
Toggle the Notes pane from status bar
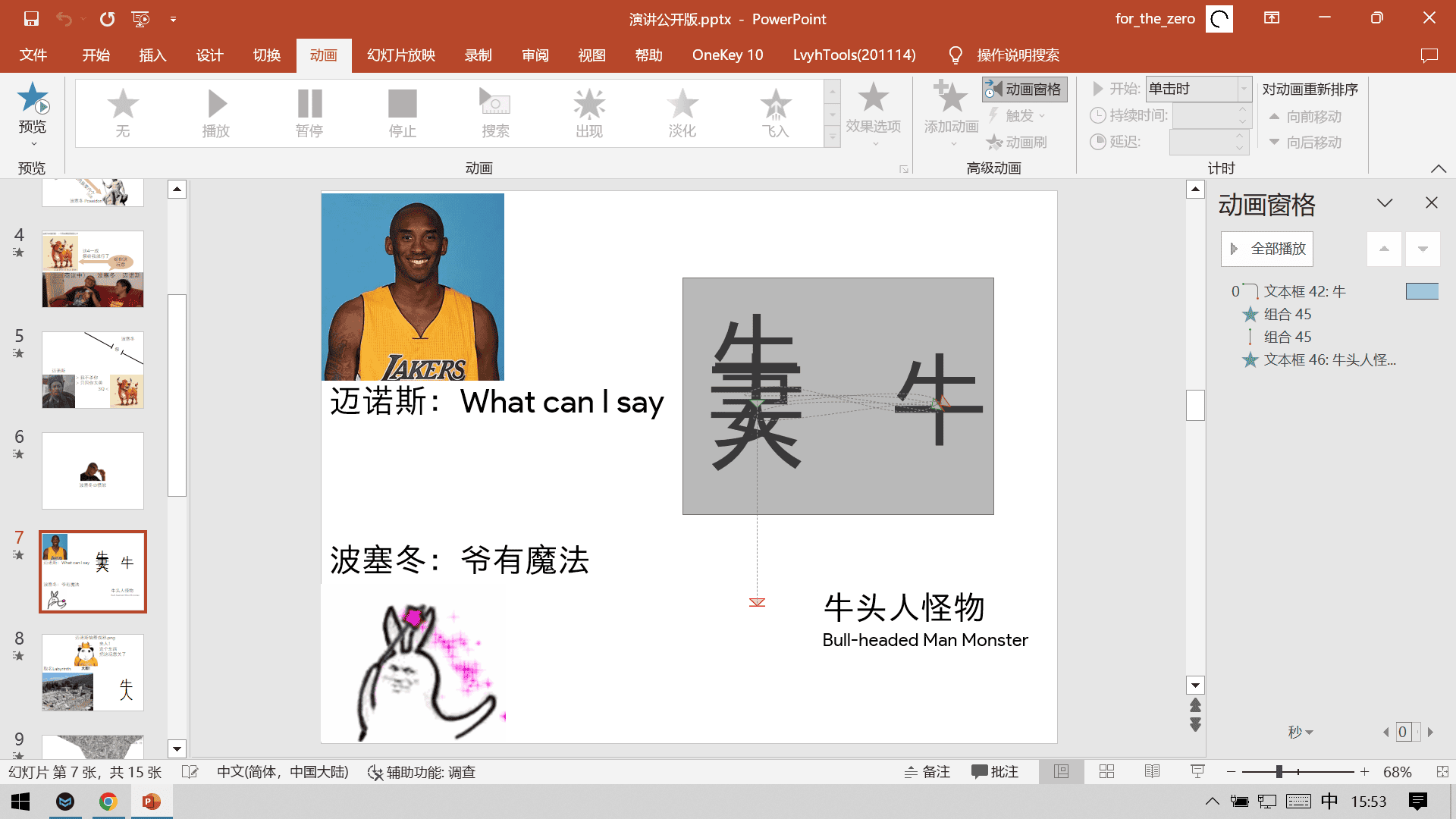pos(927,772)
